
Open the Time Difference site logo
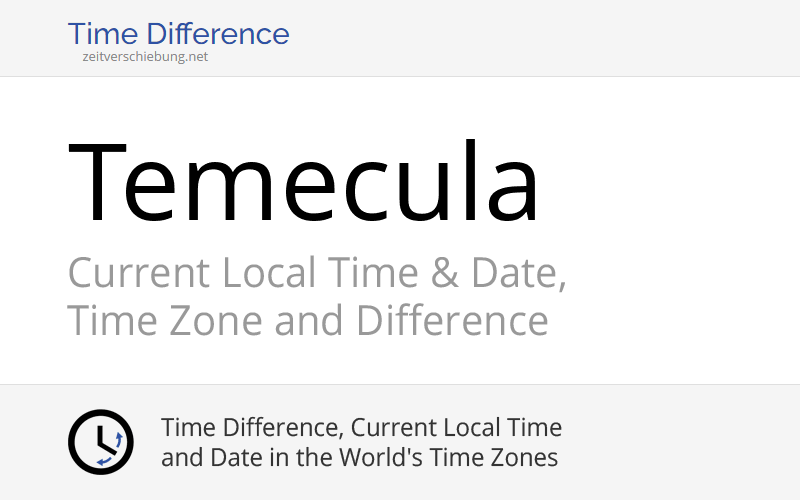click(178, 35)
